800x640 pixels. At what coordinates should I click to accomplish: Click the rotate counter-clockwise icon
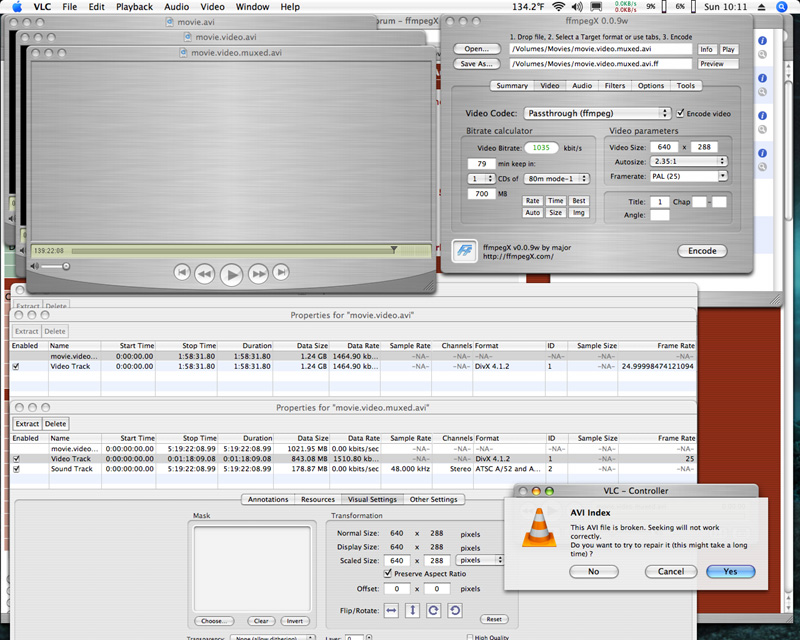pyautogui.click(x=455, y=610)
